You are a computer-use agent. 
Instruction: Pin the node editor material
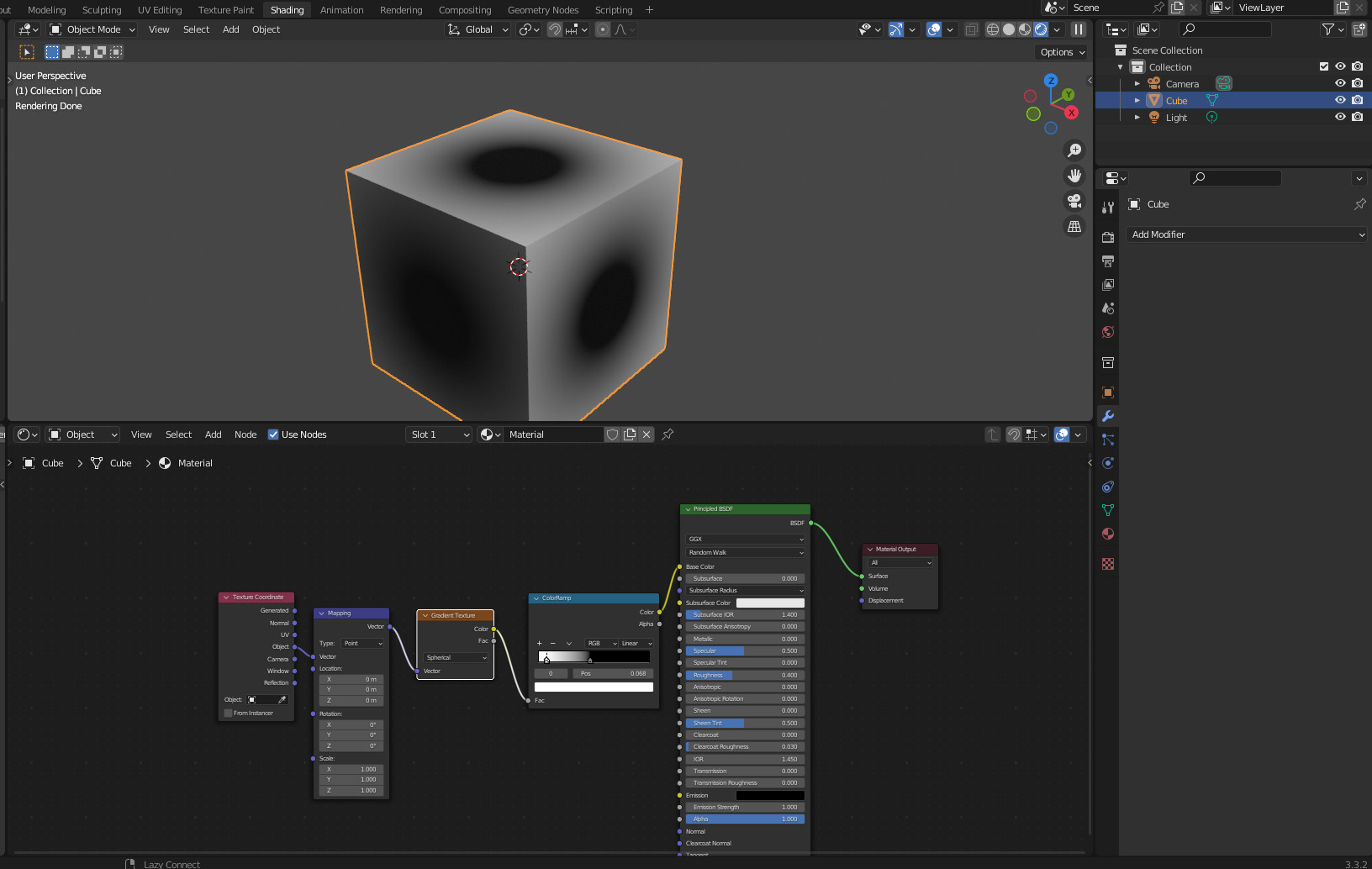point(668,434)
